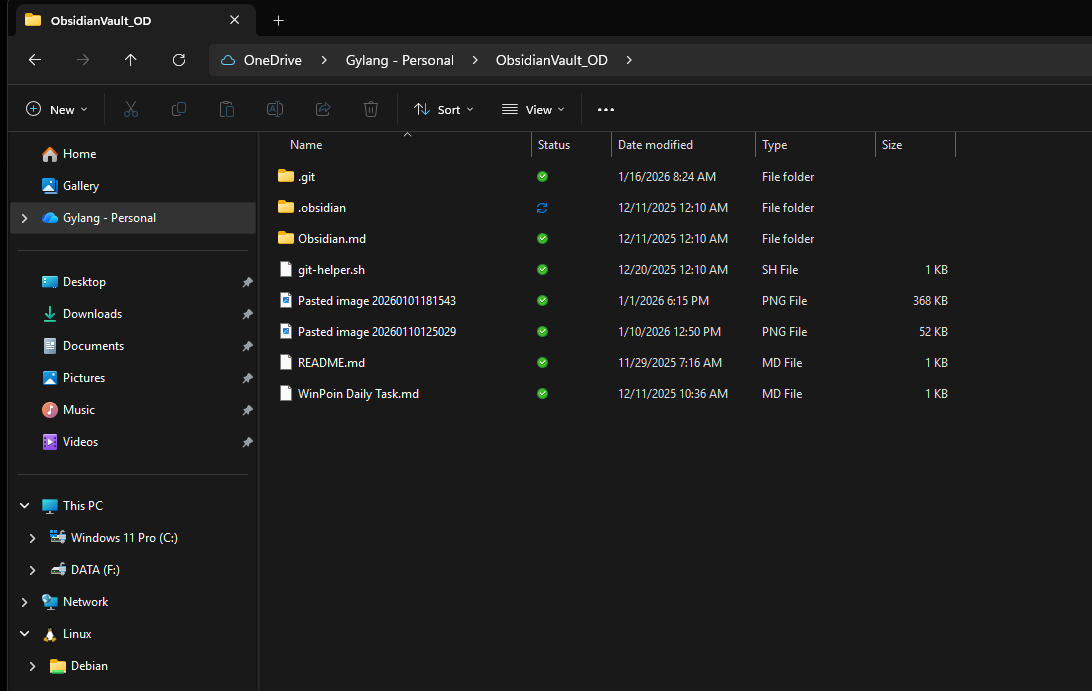Screen dimensions: 1092x691
Task: Go up one directory level
Action: 131,60
